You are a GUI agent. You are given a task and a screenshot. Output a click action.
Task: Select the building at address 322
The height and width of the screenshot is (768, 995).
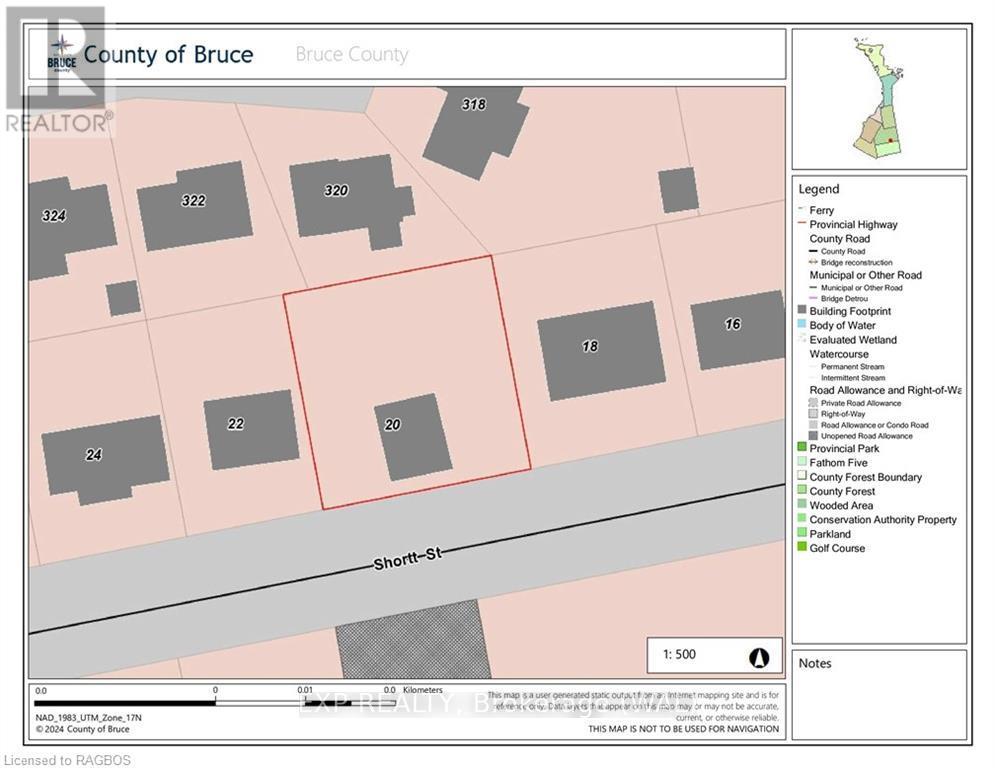pyautogui.click(x=194, y=205)
